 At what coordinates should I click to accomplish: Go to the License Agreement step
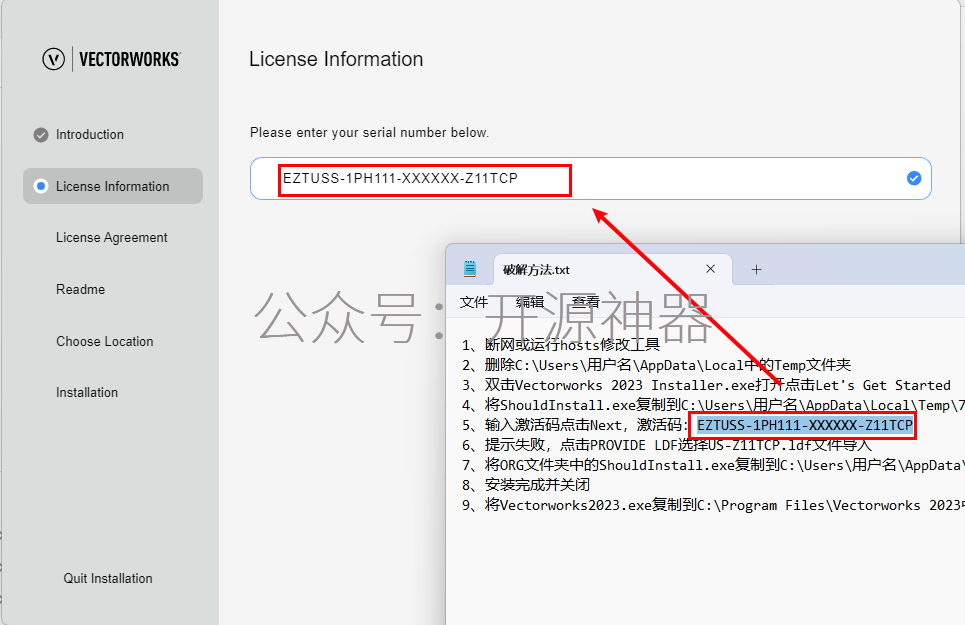(x=111, y=237)
